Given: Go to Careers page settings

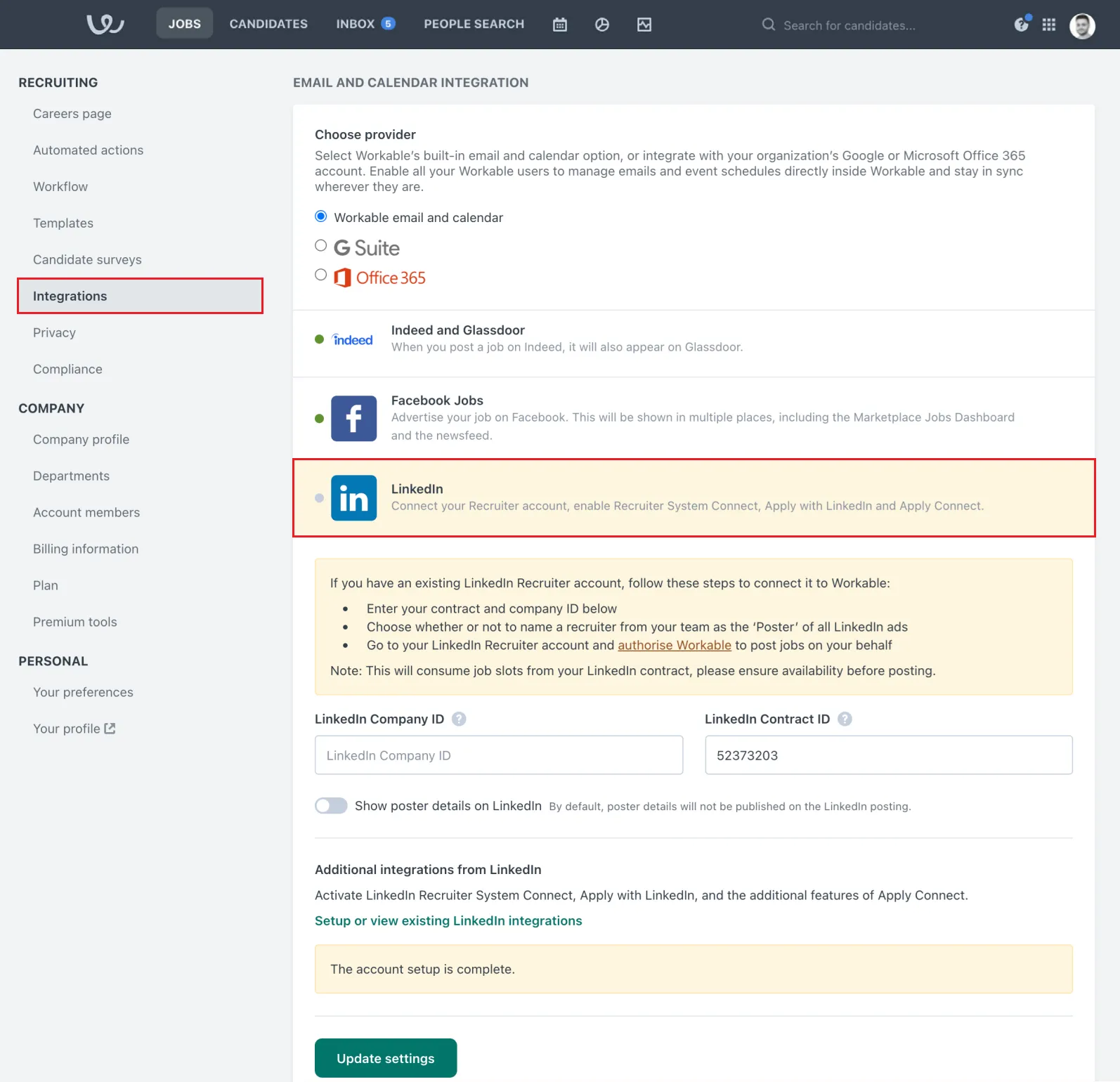Looking at the screenshot, I should tap(72, 114).
